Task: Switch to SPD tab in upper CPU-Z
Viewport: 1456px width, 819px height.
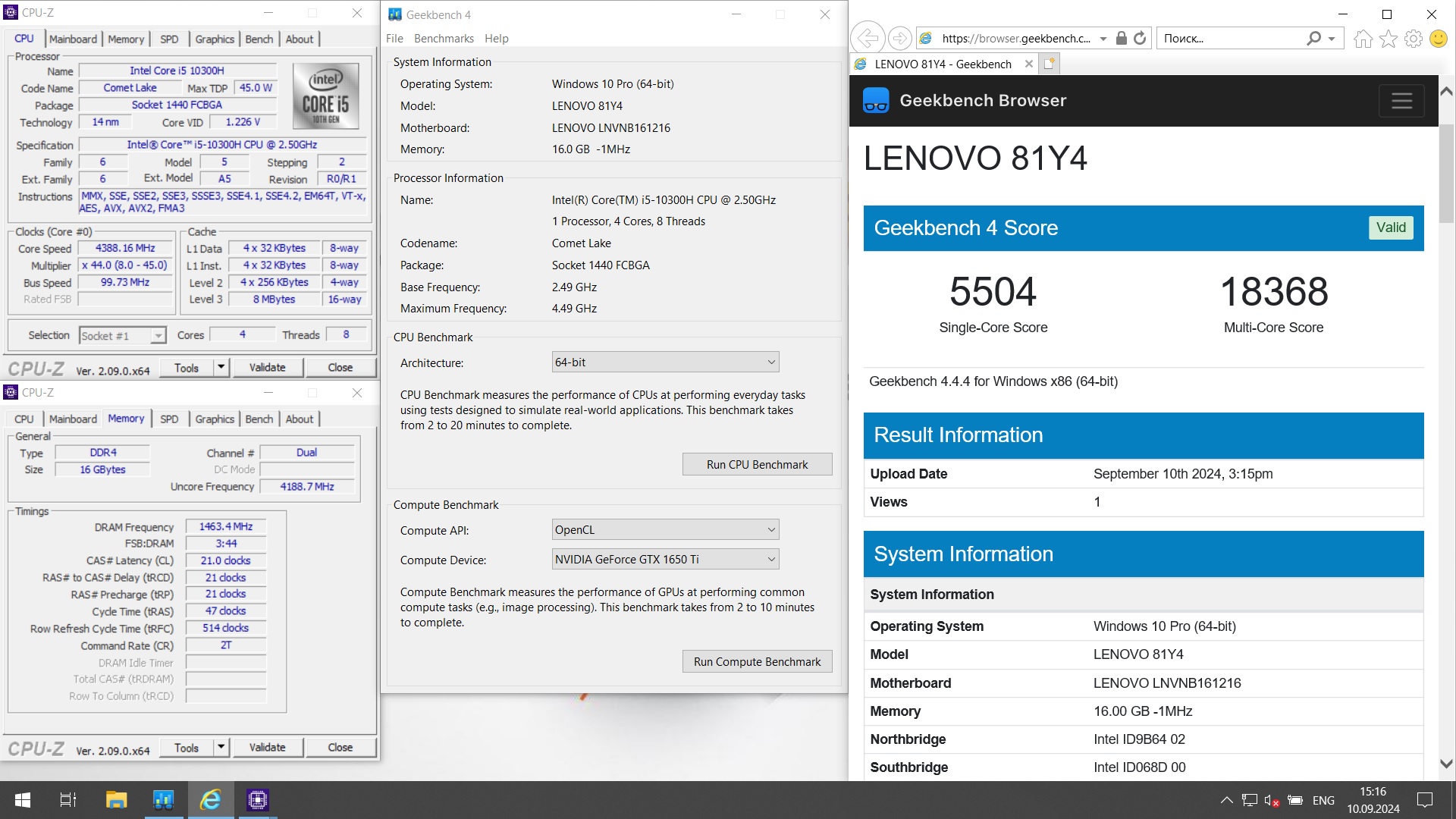Action: (x=169, y=39)
